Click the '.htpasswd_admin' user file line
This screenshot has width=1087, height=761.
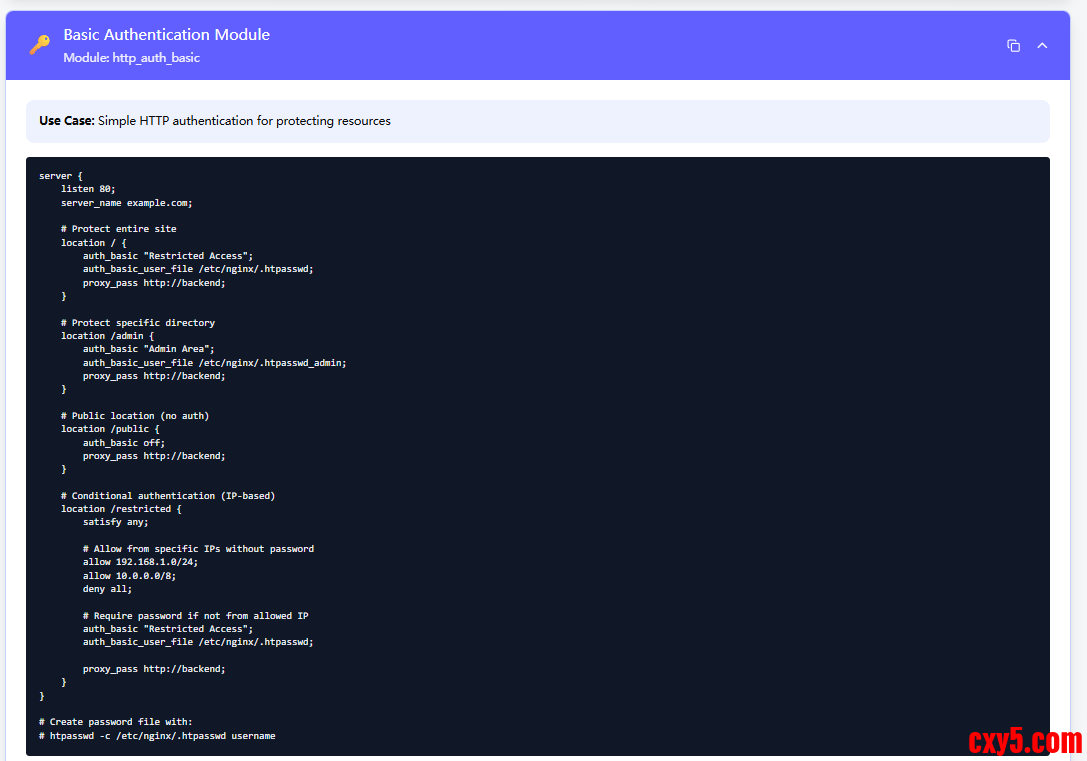(x=214, y=362)
